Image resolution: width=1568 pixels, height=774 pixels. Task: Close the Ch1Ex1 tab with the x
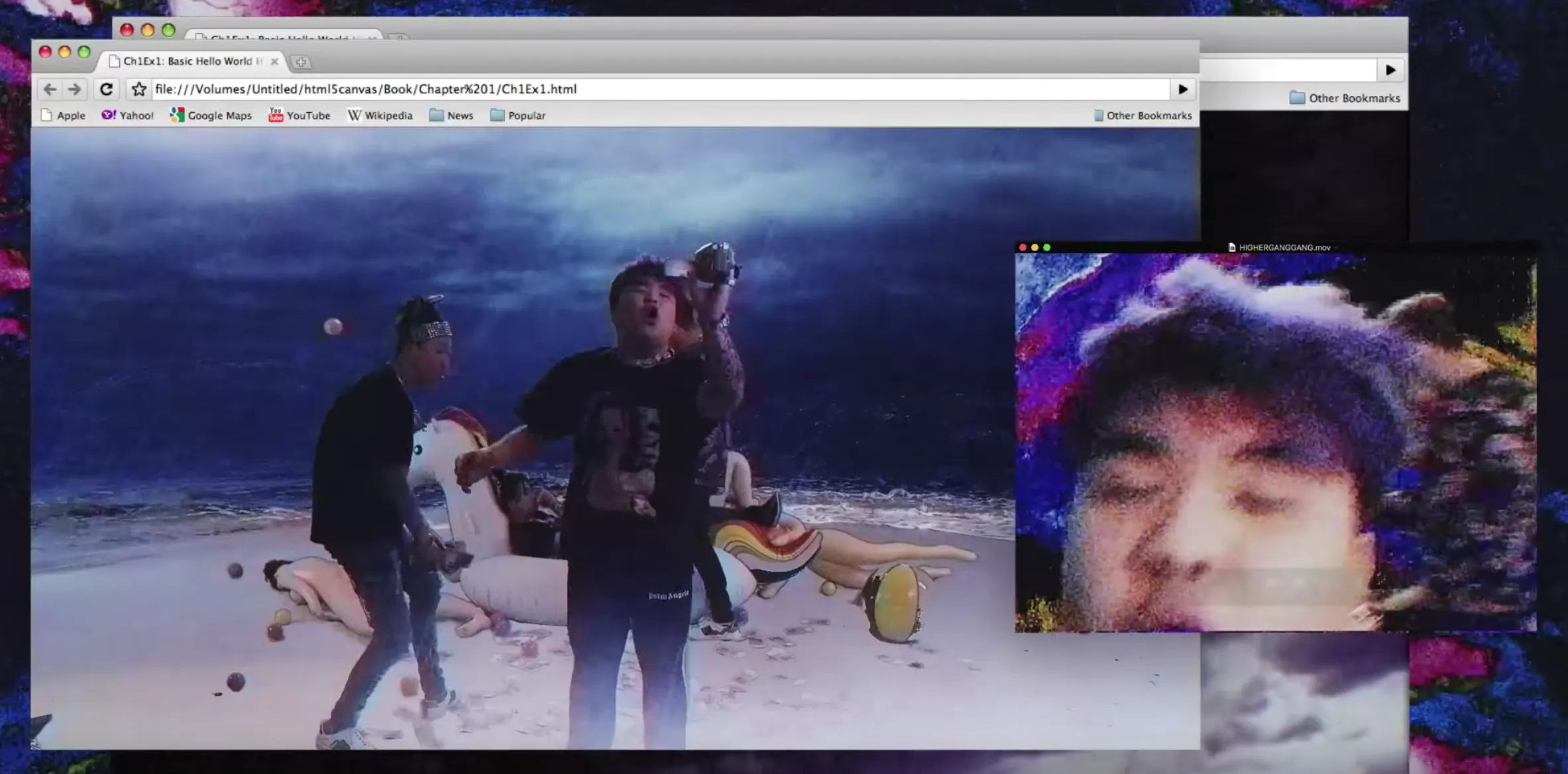click(274, 62)
